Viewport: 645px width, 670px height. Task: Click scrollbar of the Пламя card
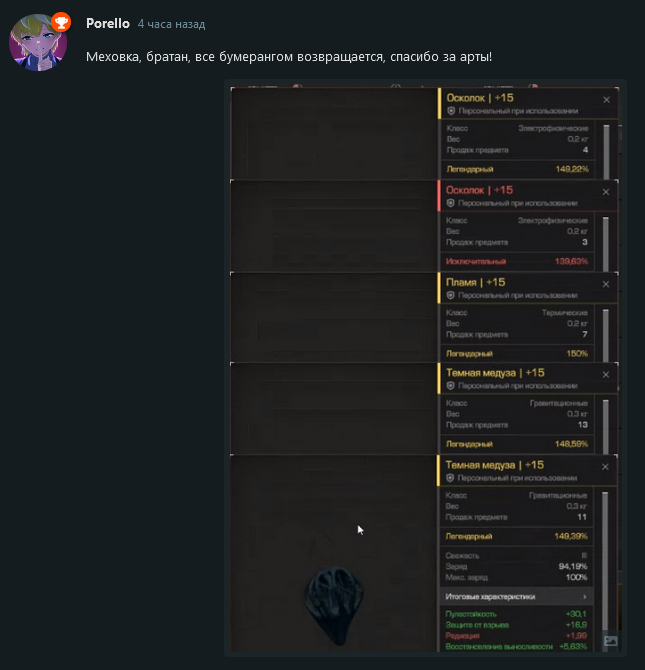coord(606,336)
